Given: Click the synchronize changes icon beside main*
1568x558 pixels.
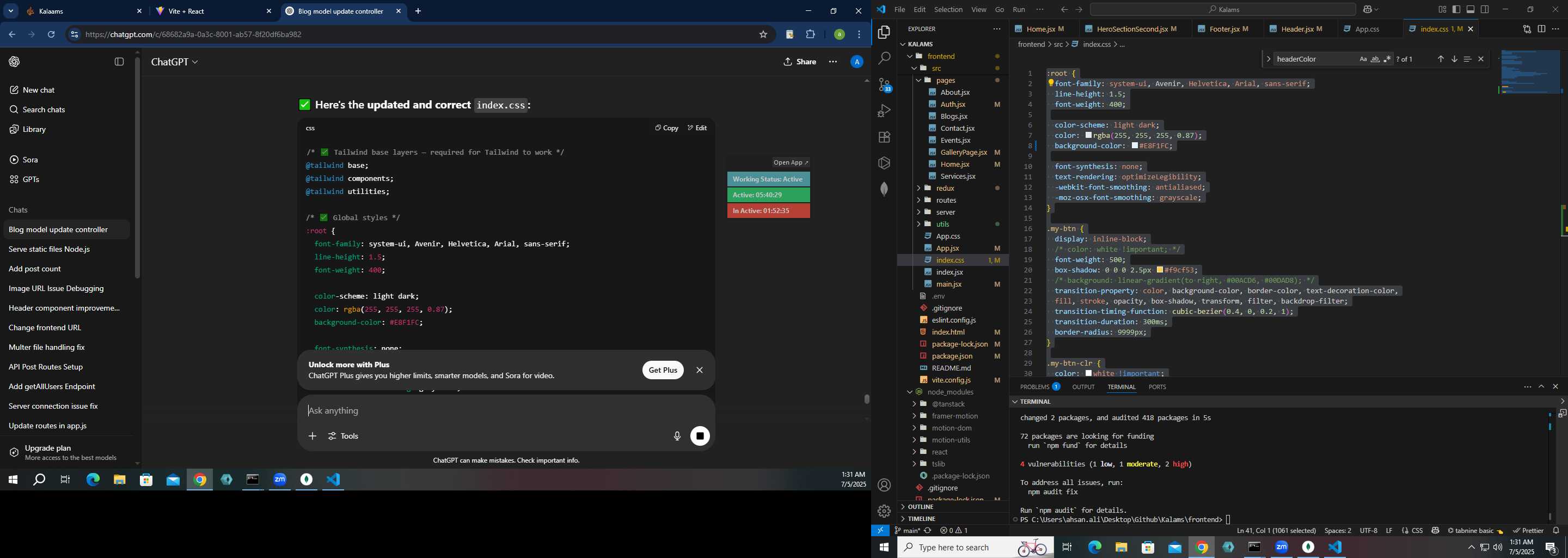Looking at the screenshot, I should 928,531.
